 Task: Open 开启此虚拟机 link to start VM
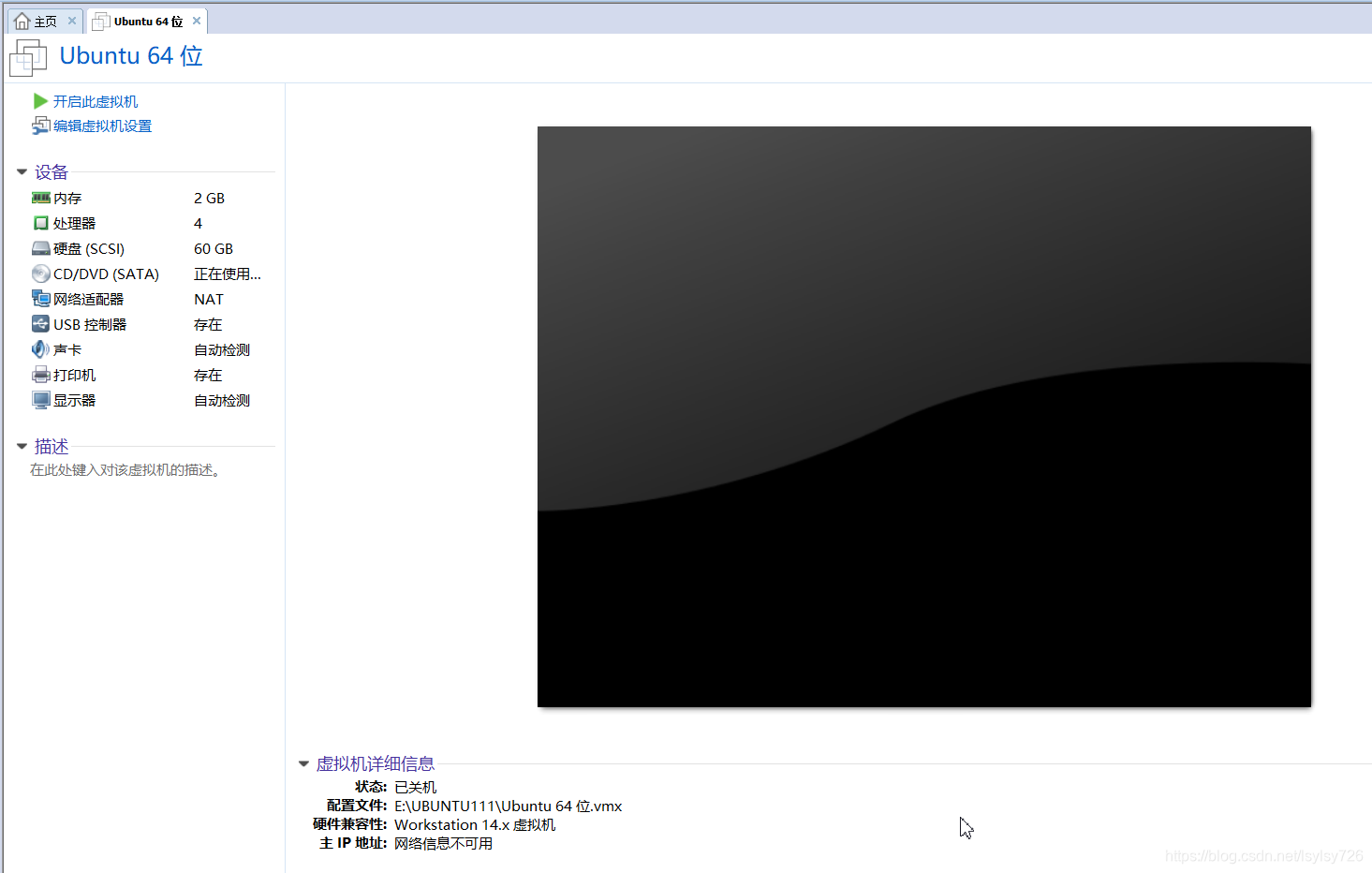pos(96,101)
